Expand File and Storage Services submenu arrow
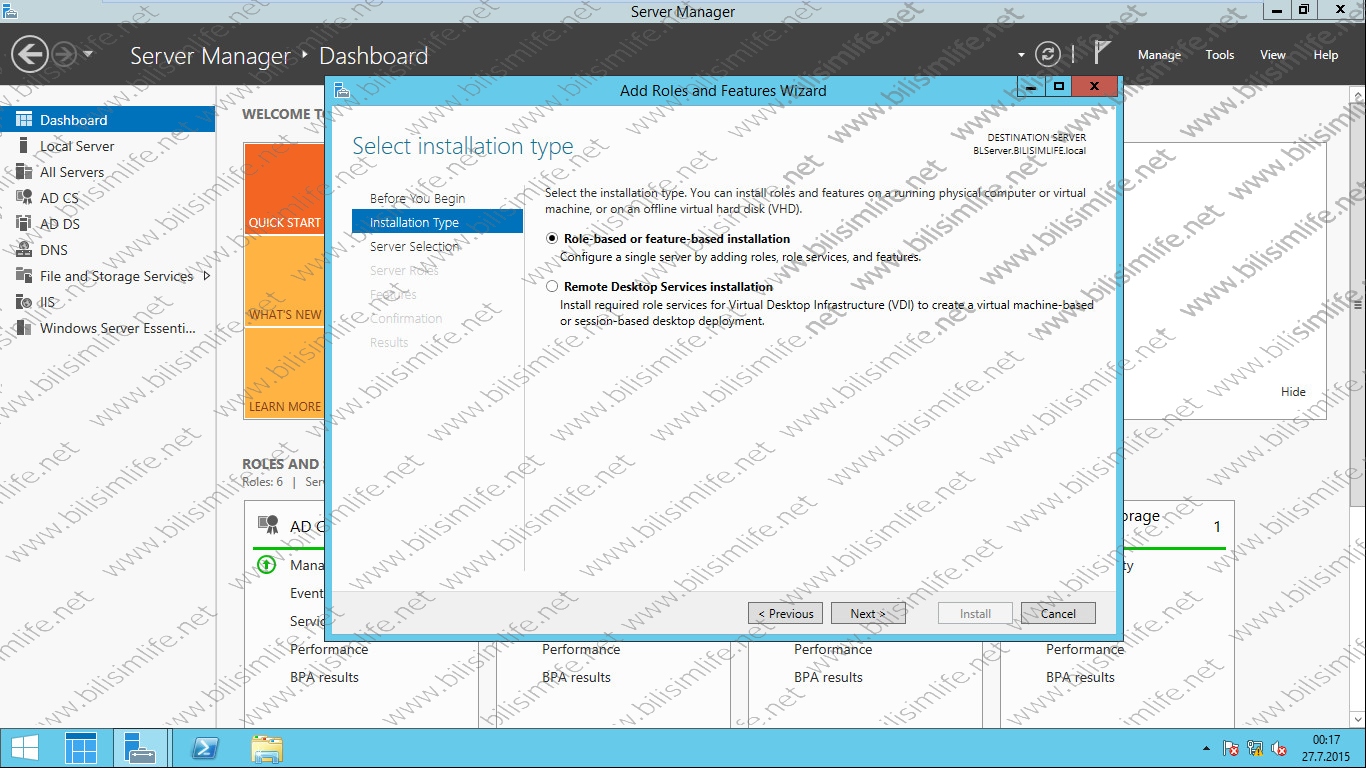Screen dimensions: 1366x768 coord(207,276)
